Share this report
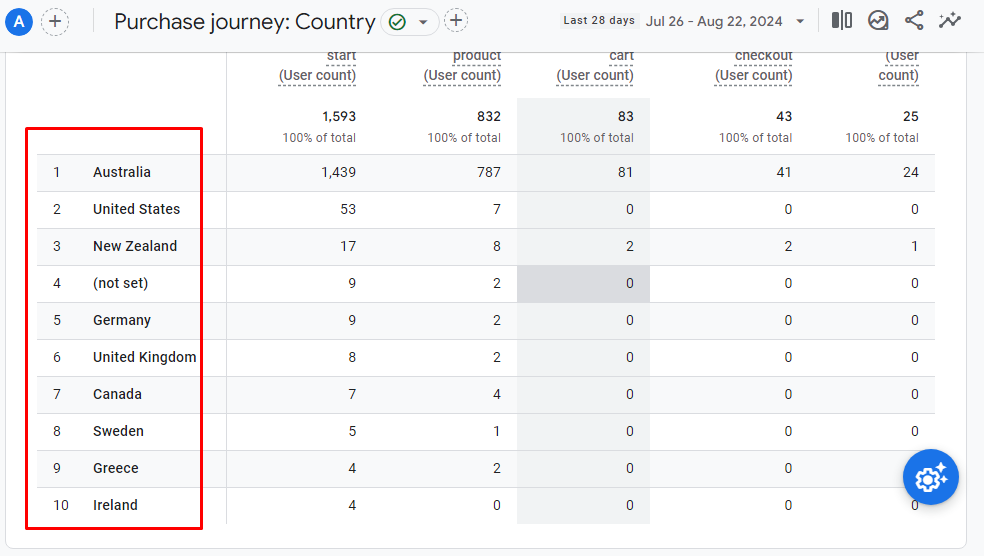The image size is (984, 556). coord(914,21)
